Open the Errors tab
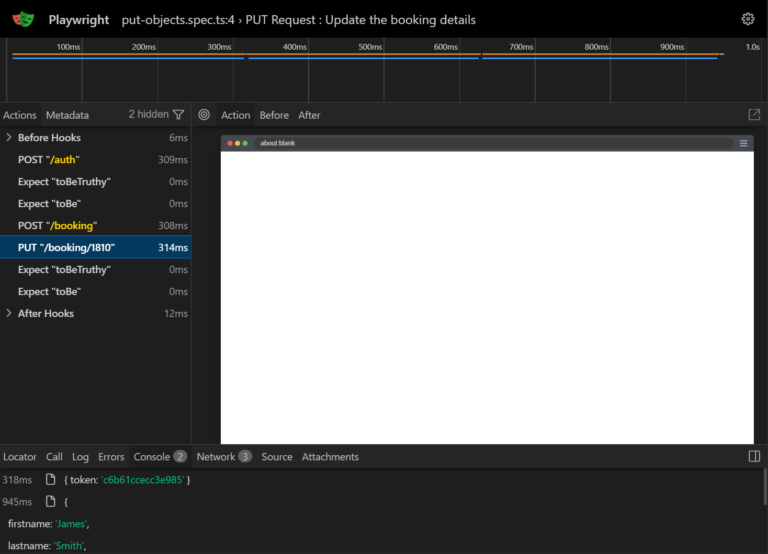Image resolution: width=768 pixels, height=554 pixels. 111,457
